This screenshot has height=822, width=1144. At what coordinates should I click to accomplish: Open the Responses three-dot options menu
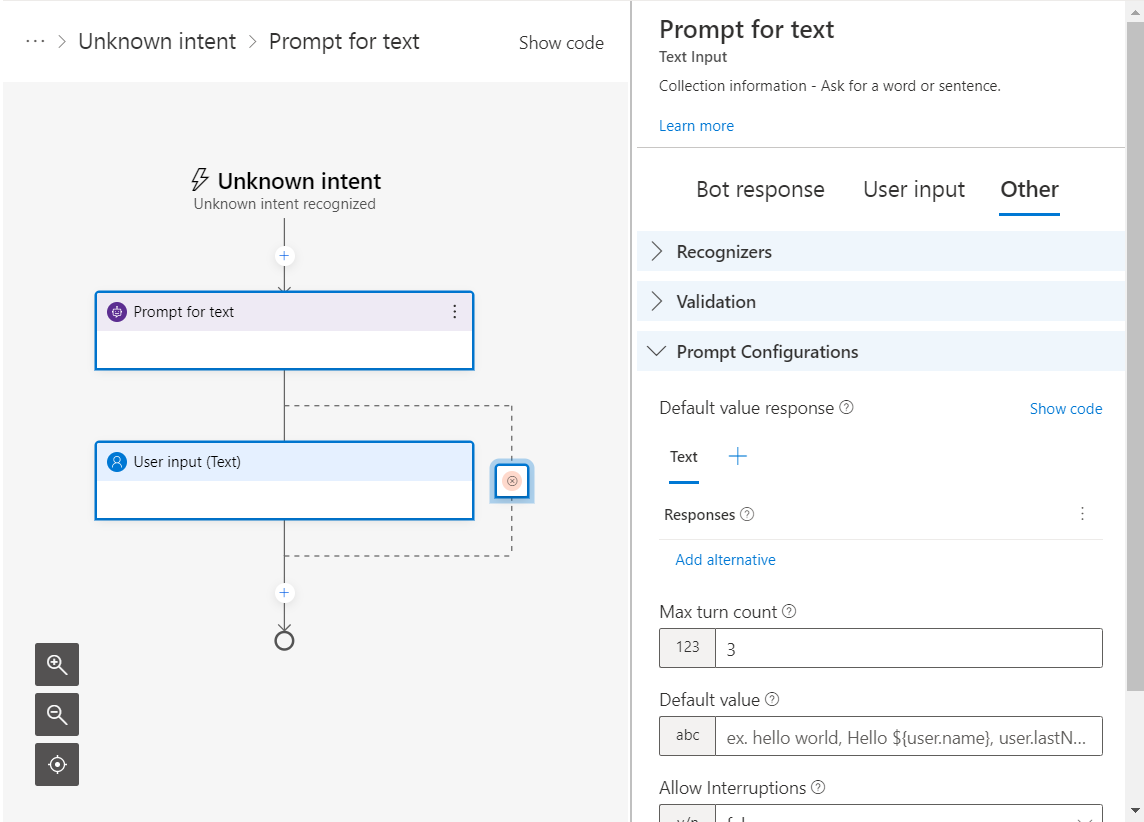1082,514
